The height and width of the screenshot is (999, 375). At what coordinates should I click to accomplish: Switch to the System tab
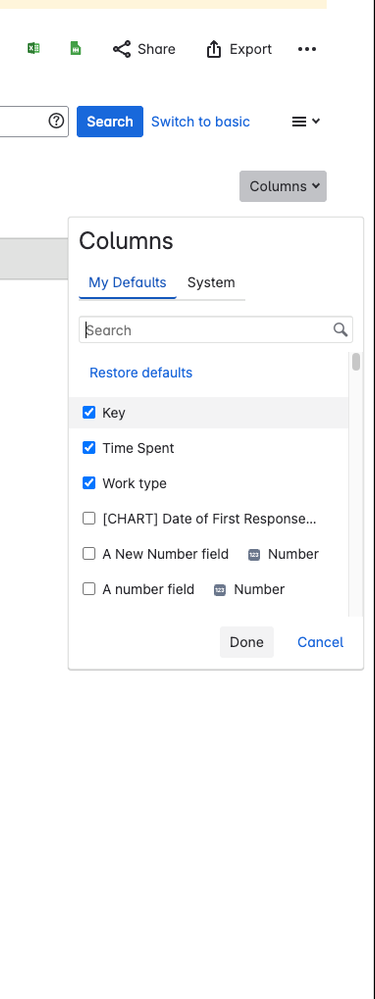click(211, 282)
